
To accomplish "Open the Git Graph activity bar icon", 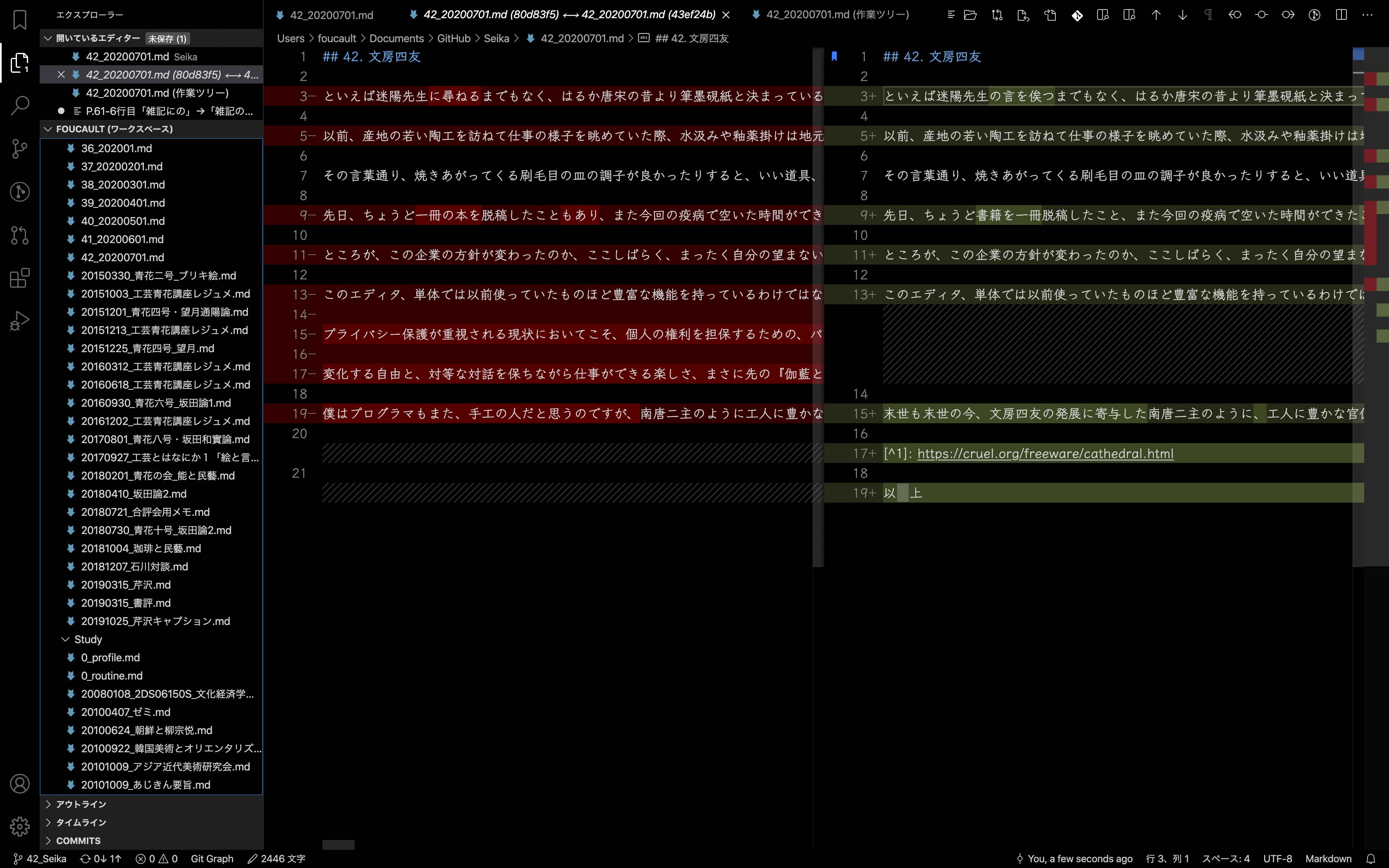I will (x=19, y=192).
